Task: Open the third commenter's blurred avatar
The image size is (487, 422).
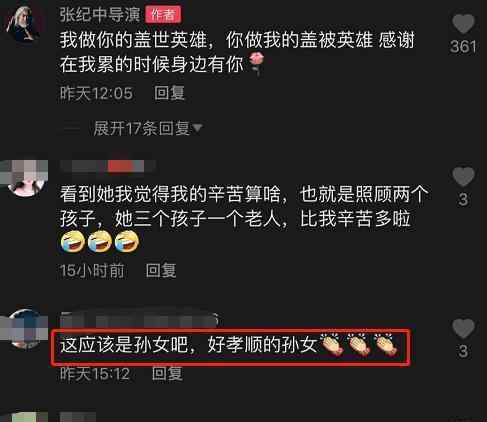Action: coord(25,328)
